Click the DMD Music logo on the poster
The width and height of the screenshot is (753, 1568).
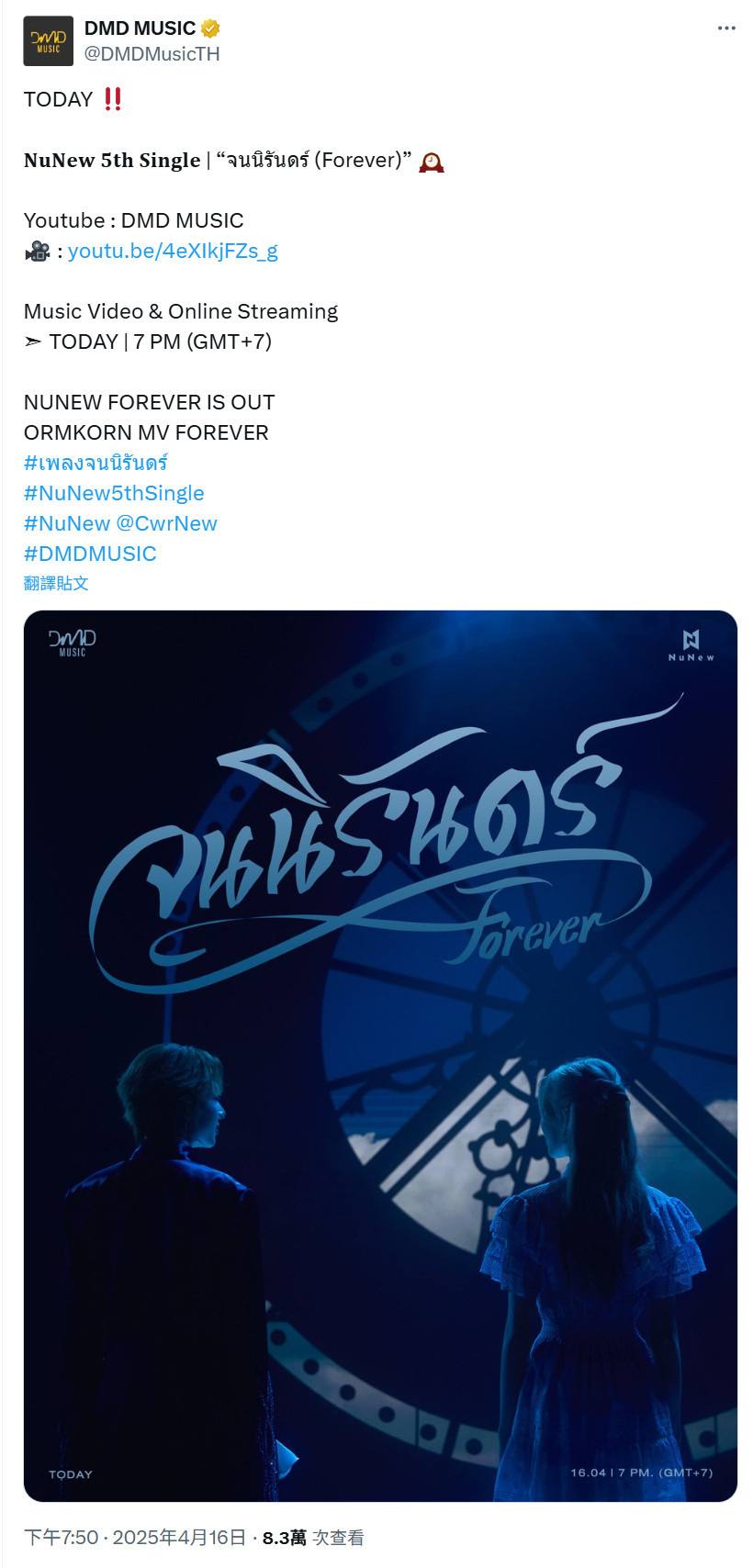click(73, 642)
